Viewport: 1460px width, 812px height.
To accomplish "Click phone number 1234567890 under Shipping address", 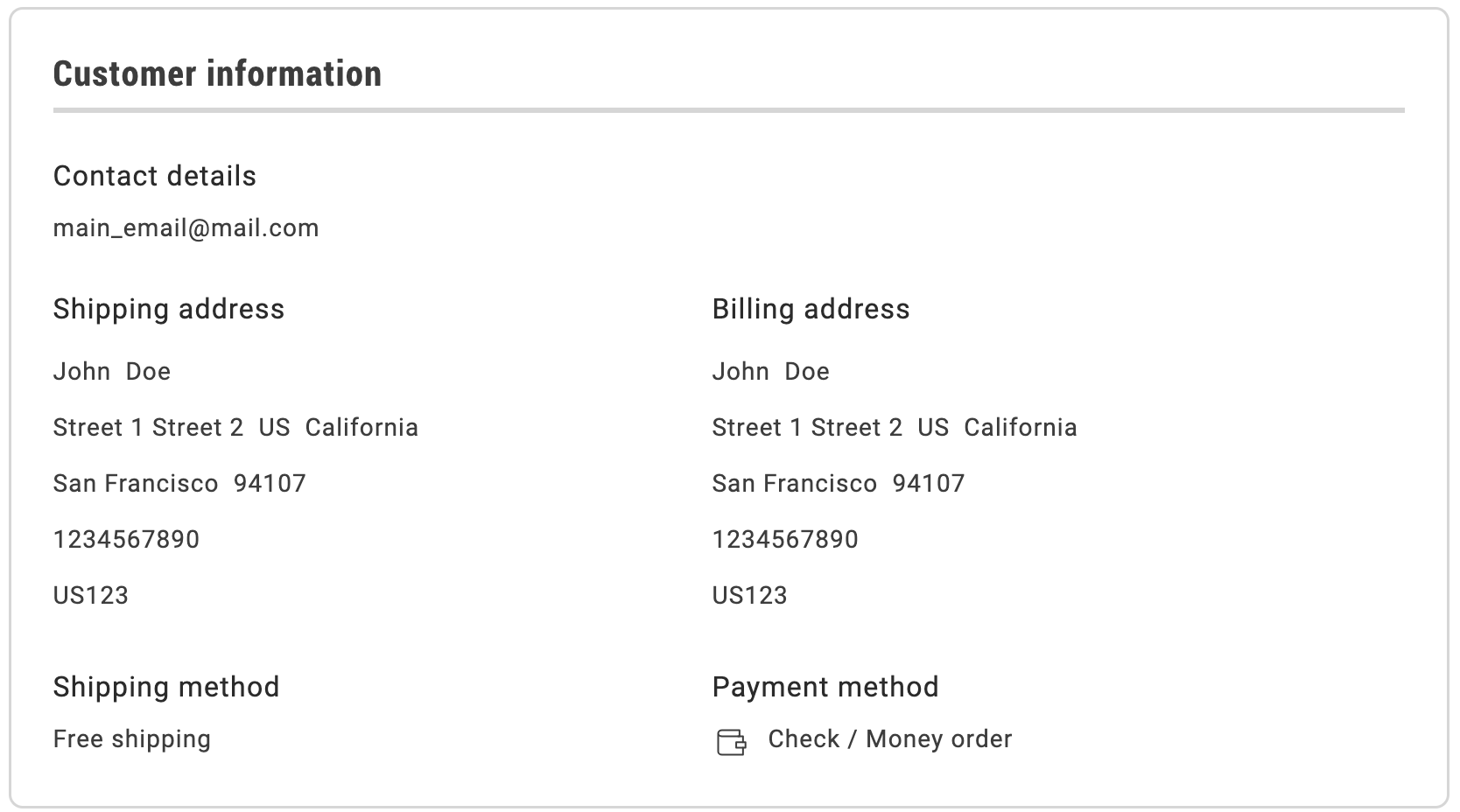I will pos(126,540).
